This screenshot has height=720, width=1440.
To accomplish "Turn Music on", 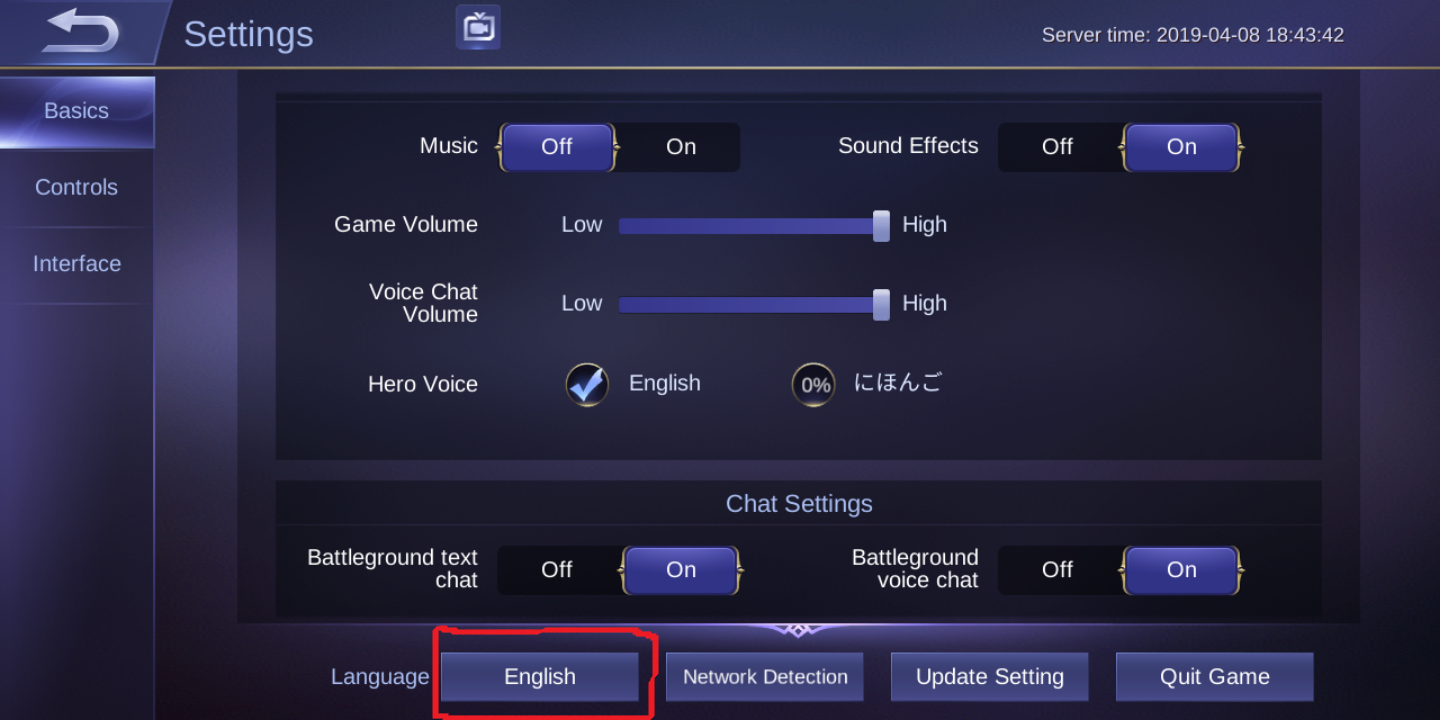I will [681, 147].
